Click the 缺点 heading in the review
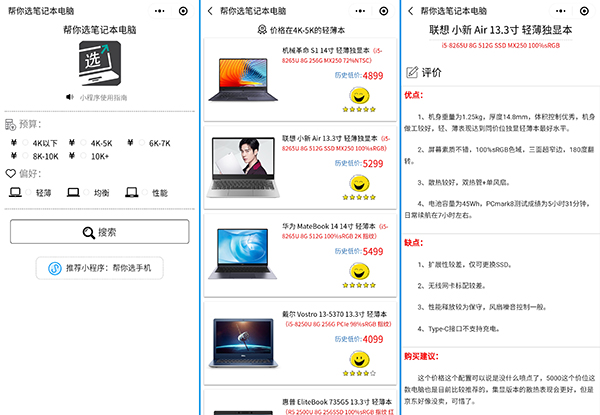Screen dimensions: 600x415 click(414, 242)
